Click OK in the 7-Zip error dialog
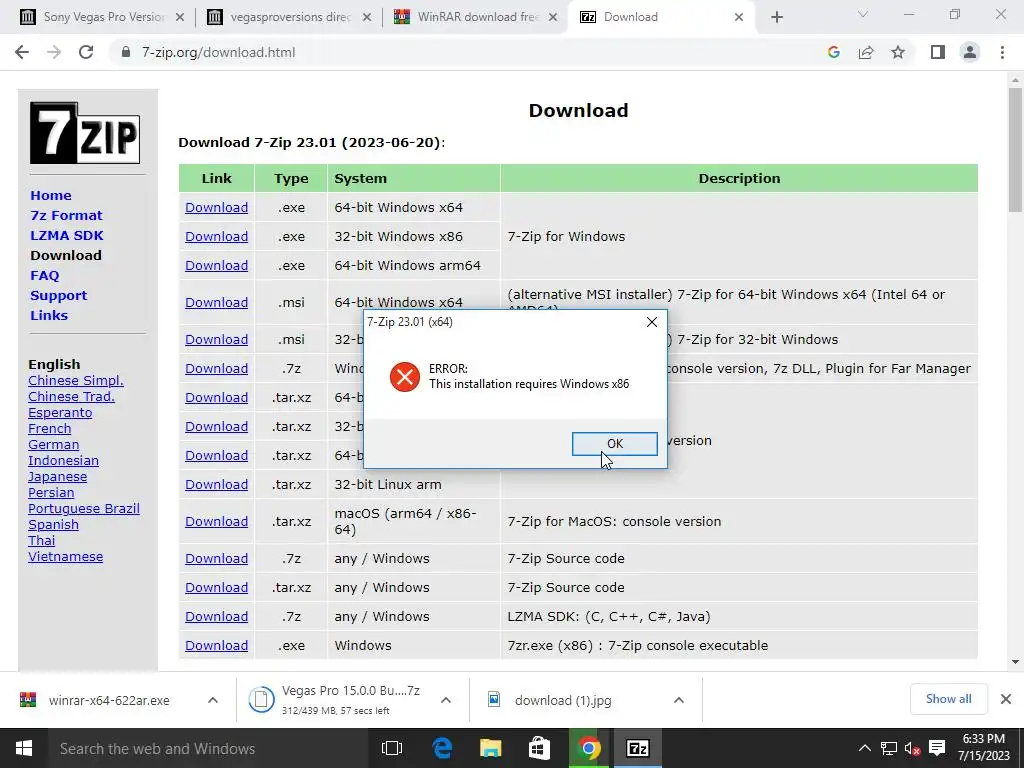This screenshot has height=768, width=1024. pyautogui.click(x=615, y=443)
